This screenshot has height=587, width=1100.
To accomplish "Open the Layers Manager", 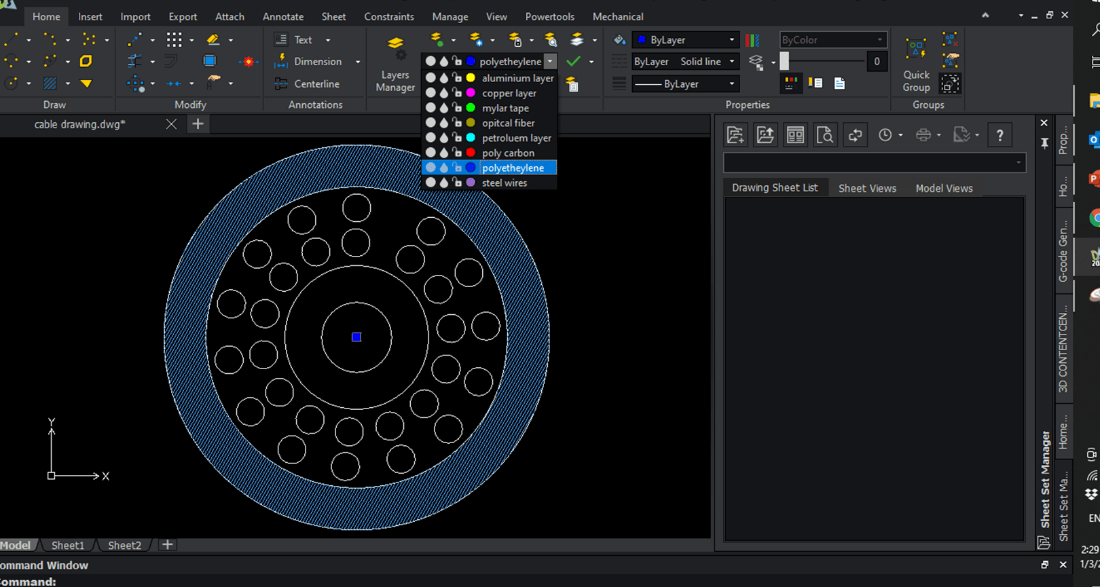I will [395, 62].
